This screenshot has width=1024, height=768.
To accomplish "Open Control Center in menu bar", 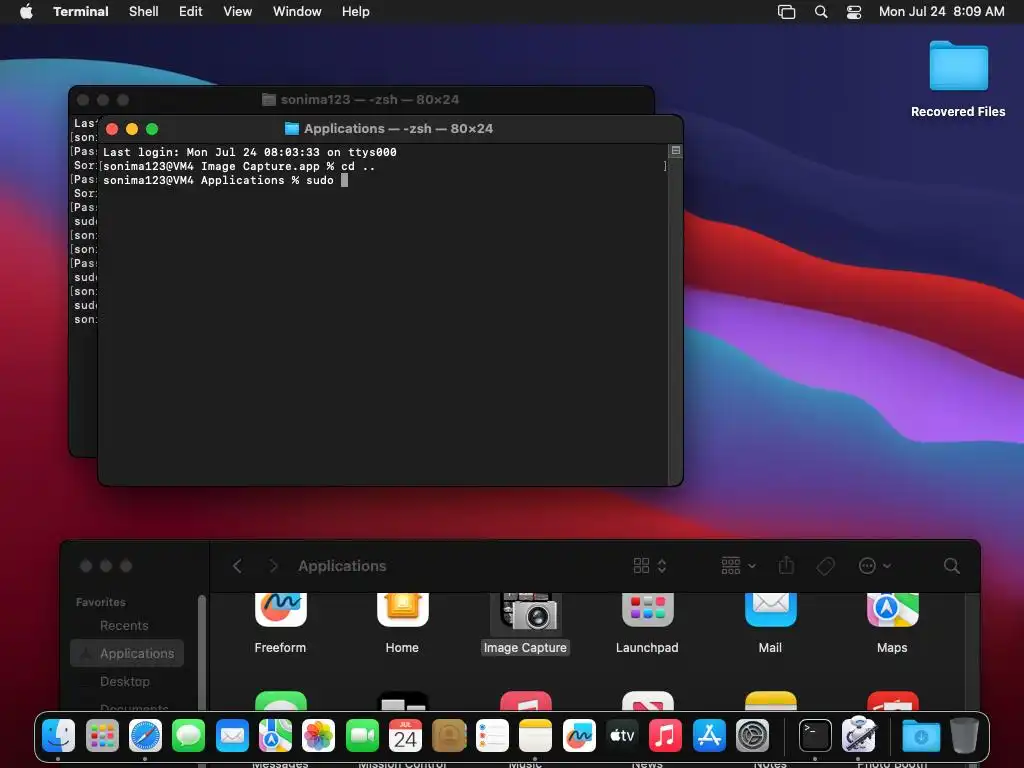I will click(x=854, y=11).
